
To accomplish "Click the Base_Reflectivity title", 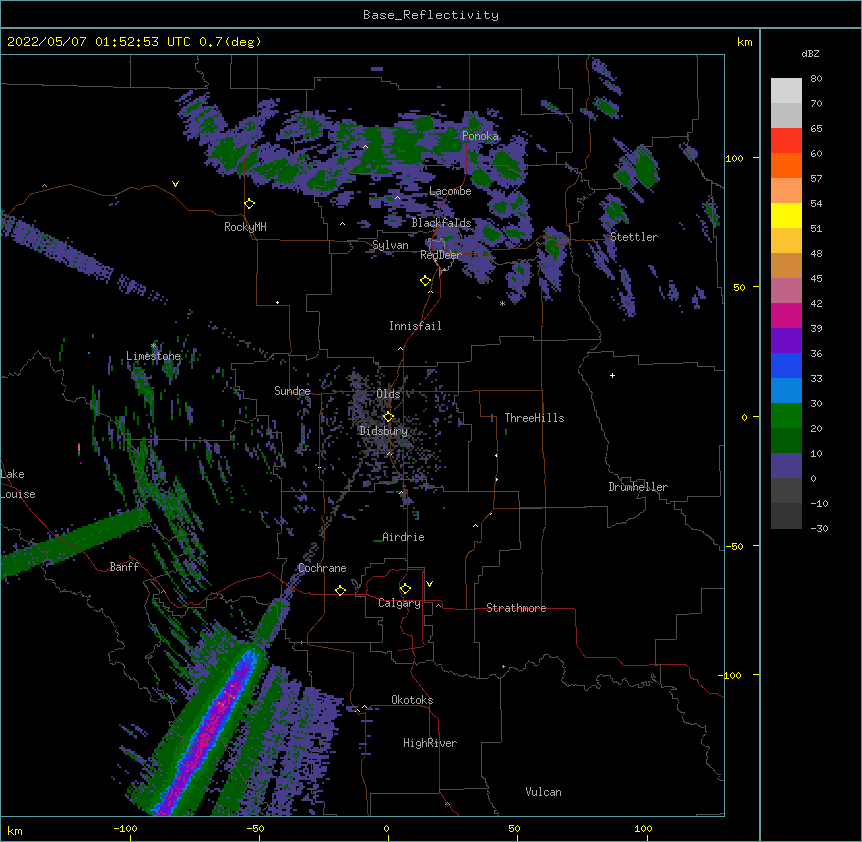I will point(431,15).
